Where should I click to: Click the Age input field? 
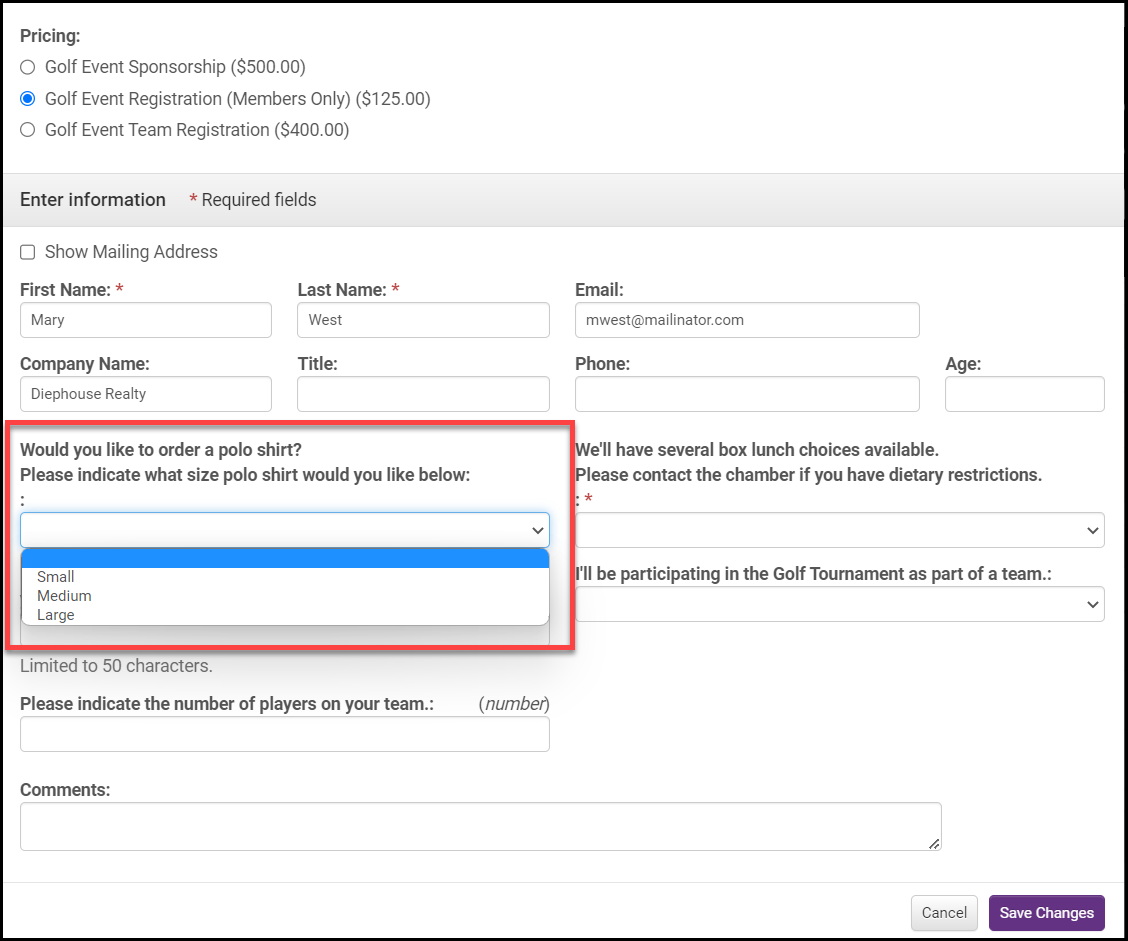pyautogui.click(x=1024, y=394)
